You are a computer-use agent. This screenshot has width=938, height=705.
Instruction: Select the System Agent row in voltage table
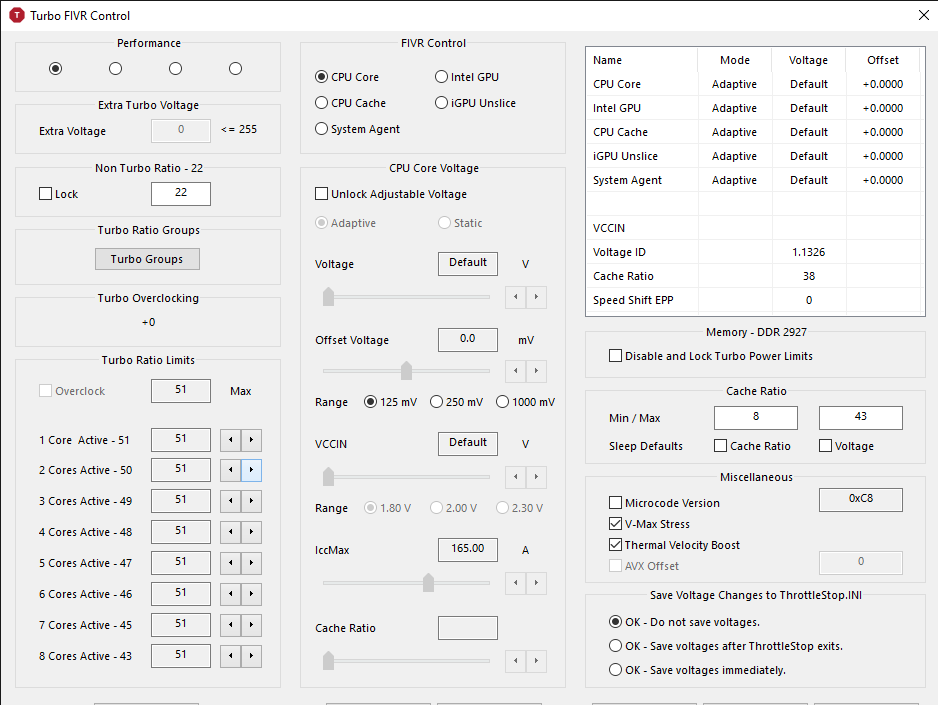(756, 180)
